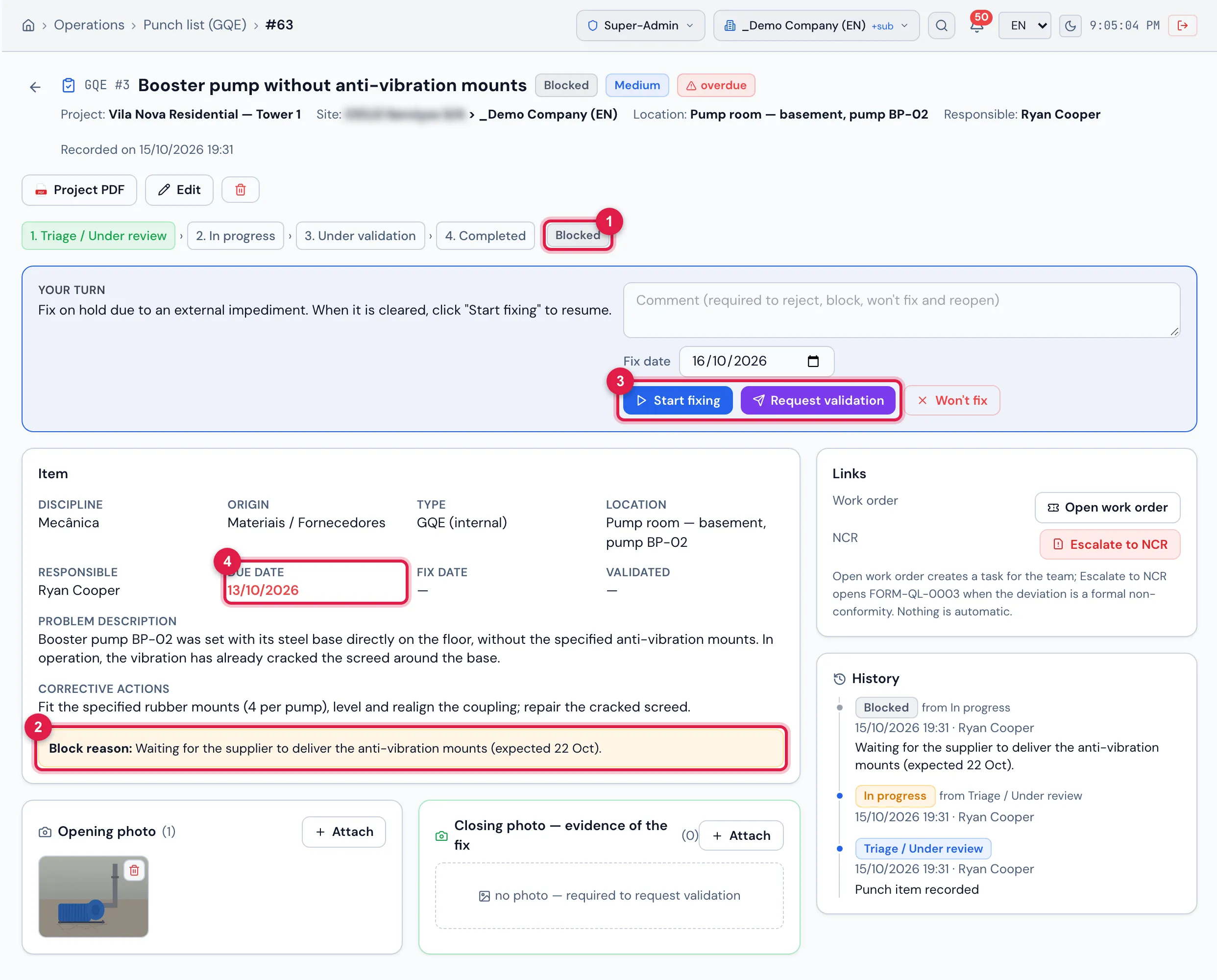Select the Blocked workflow step
Image resolution: width=1217 pixels, height=980 pixels.
(x=578, y=235)
